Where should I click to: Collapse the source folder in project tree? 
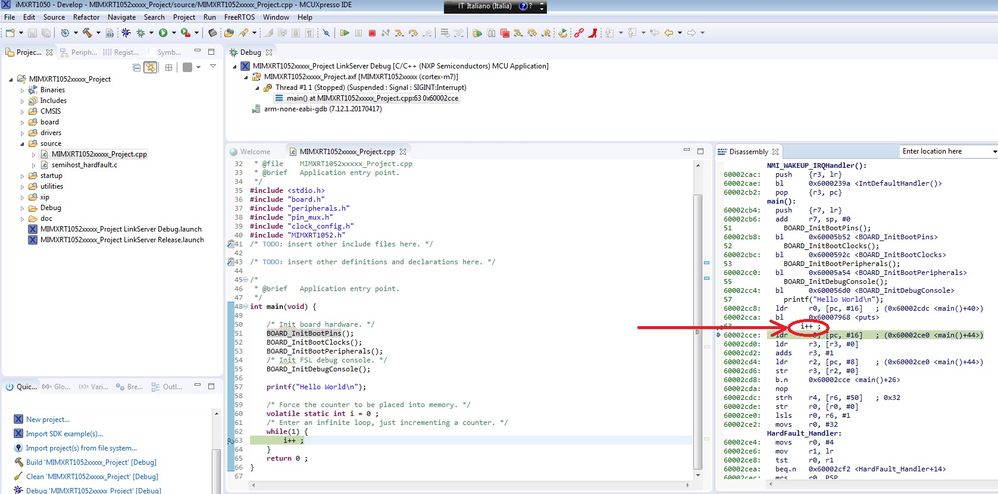[21, 143]
